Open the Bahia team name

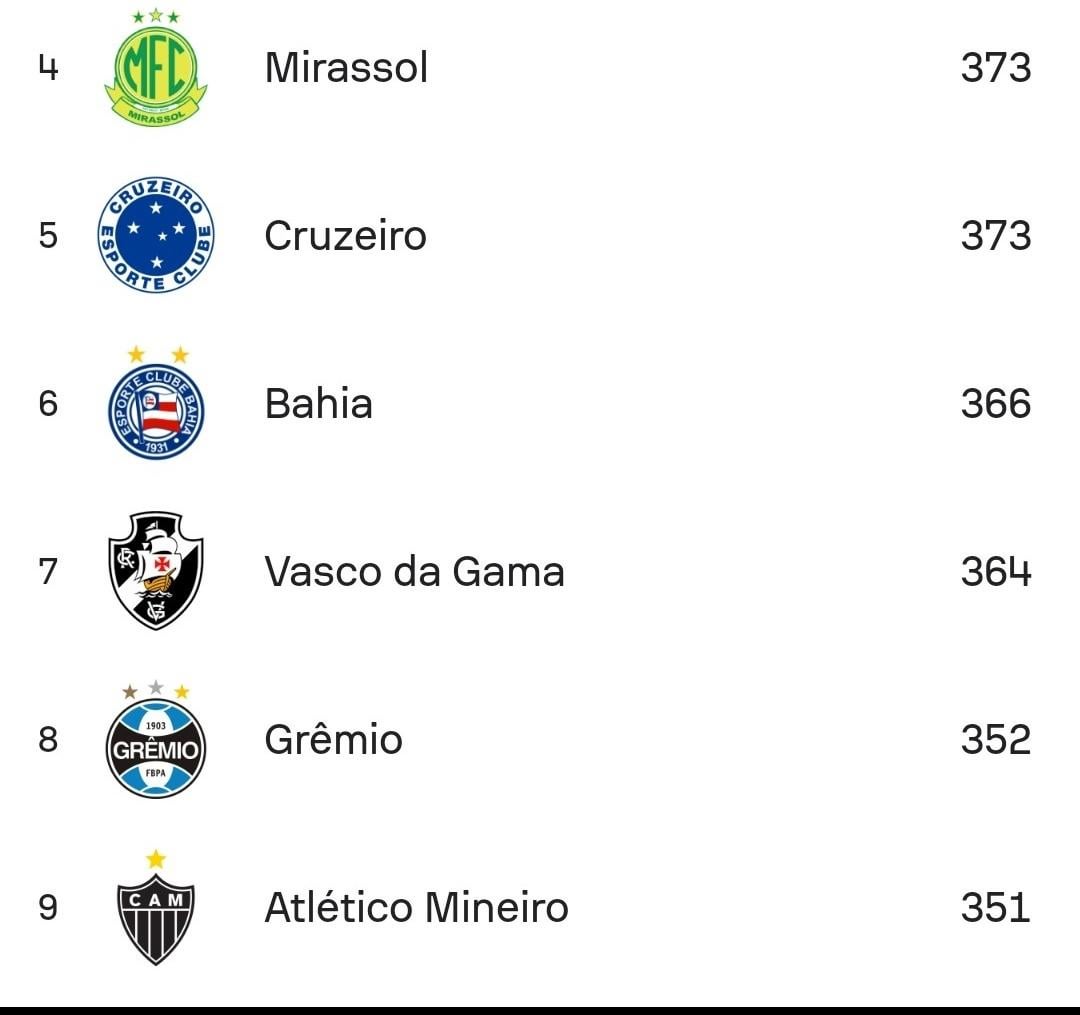point(318,404)
